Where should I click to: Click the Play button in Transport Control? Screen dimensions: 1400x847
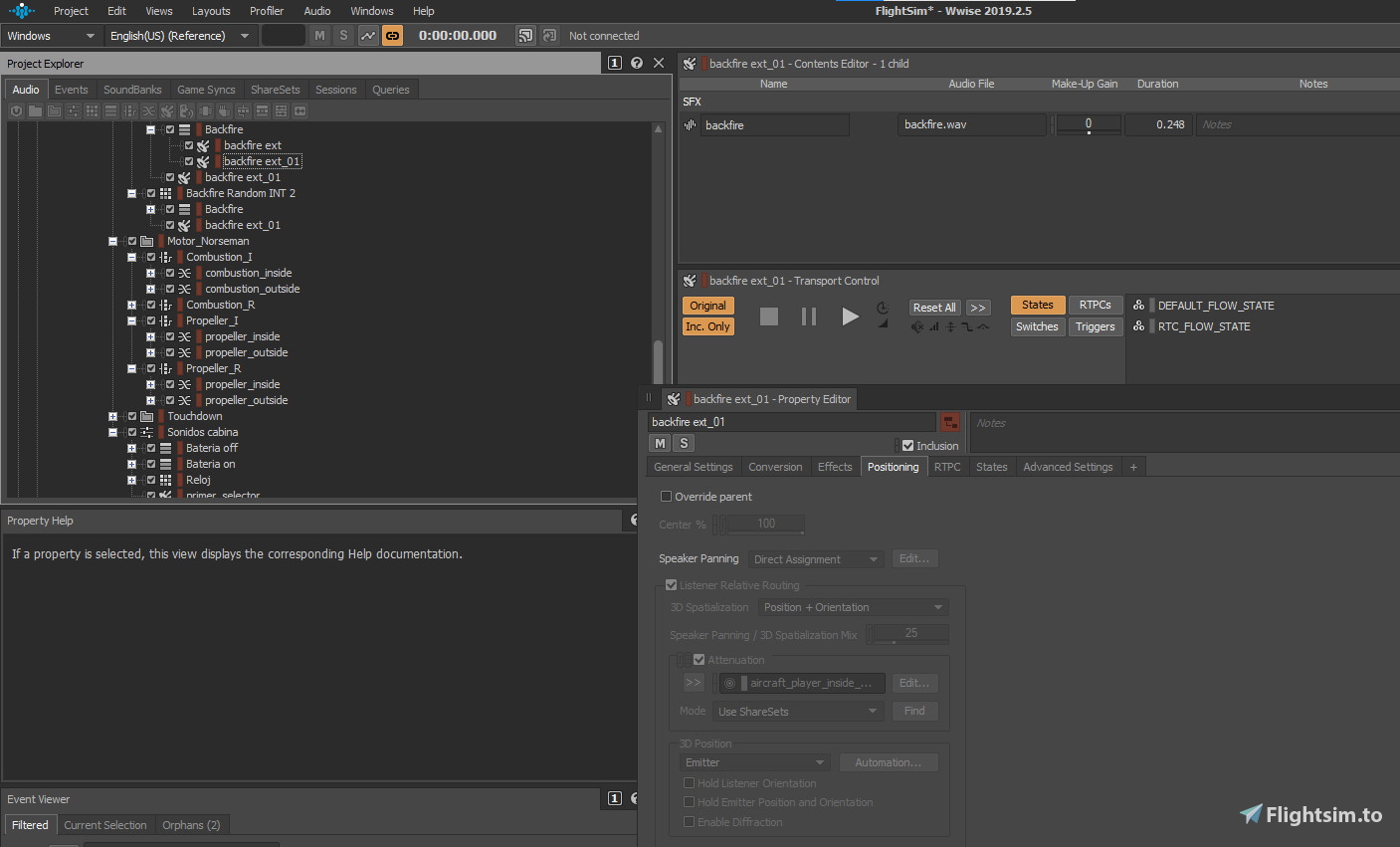850,317
